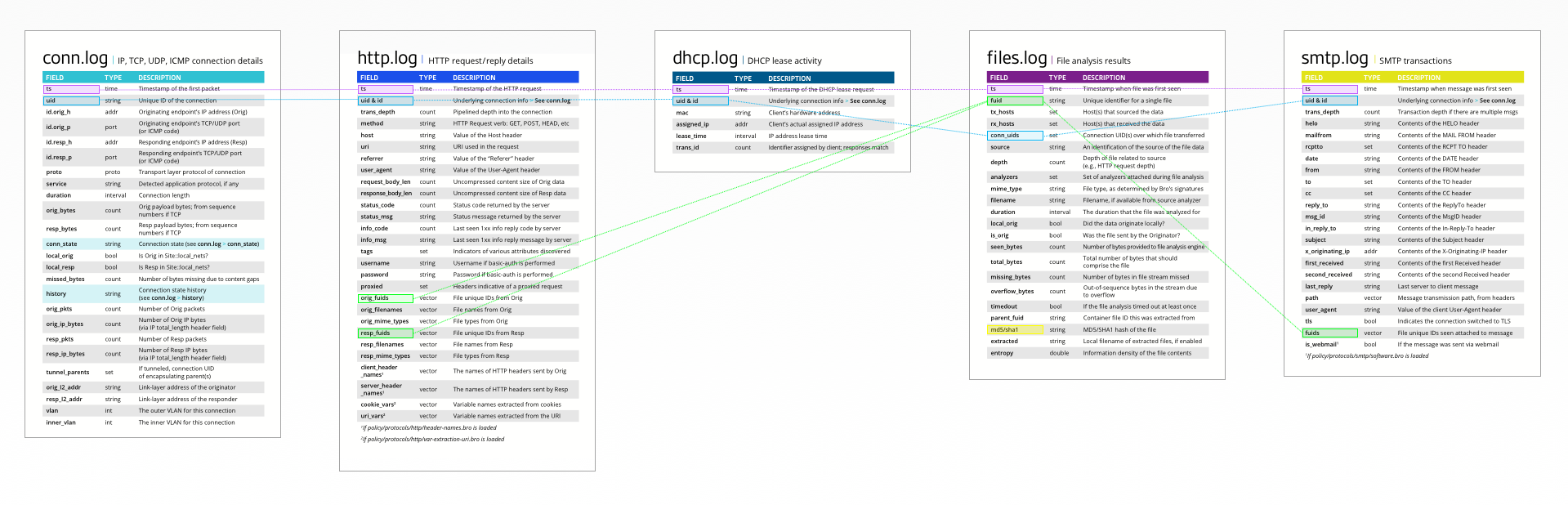Select the conn_state row in conn.log
Image resolution: width=1568 pixels, height=505 pixels.
tap(153, 244)
